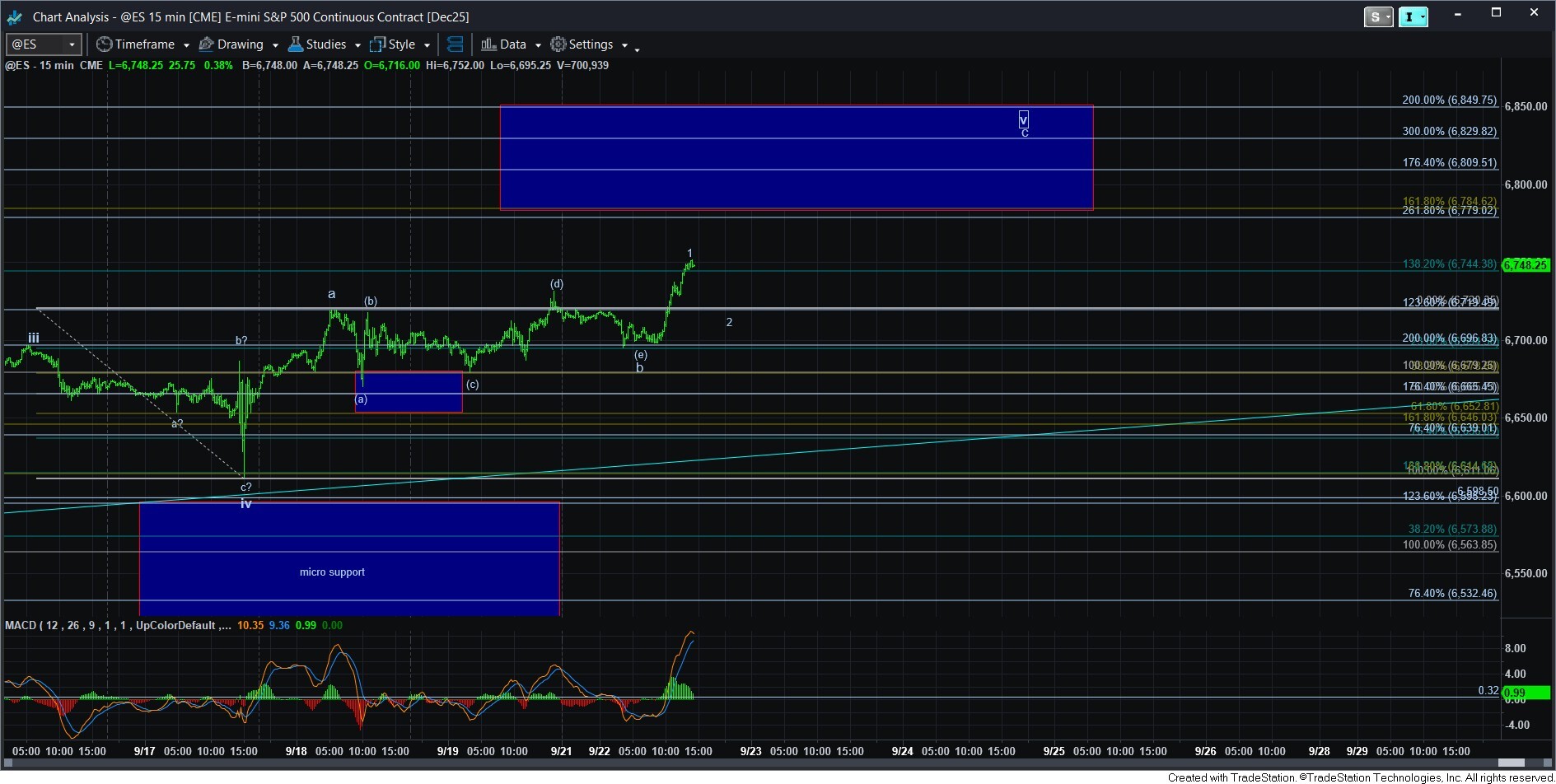1556x784 pixels.
Task: Expand the Drawing dropdown arrow
Action: click(275, 45)
